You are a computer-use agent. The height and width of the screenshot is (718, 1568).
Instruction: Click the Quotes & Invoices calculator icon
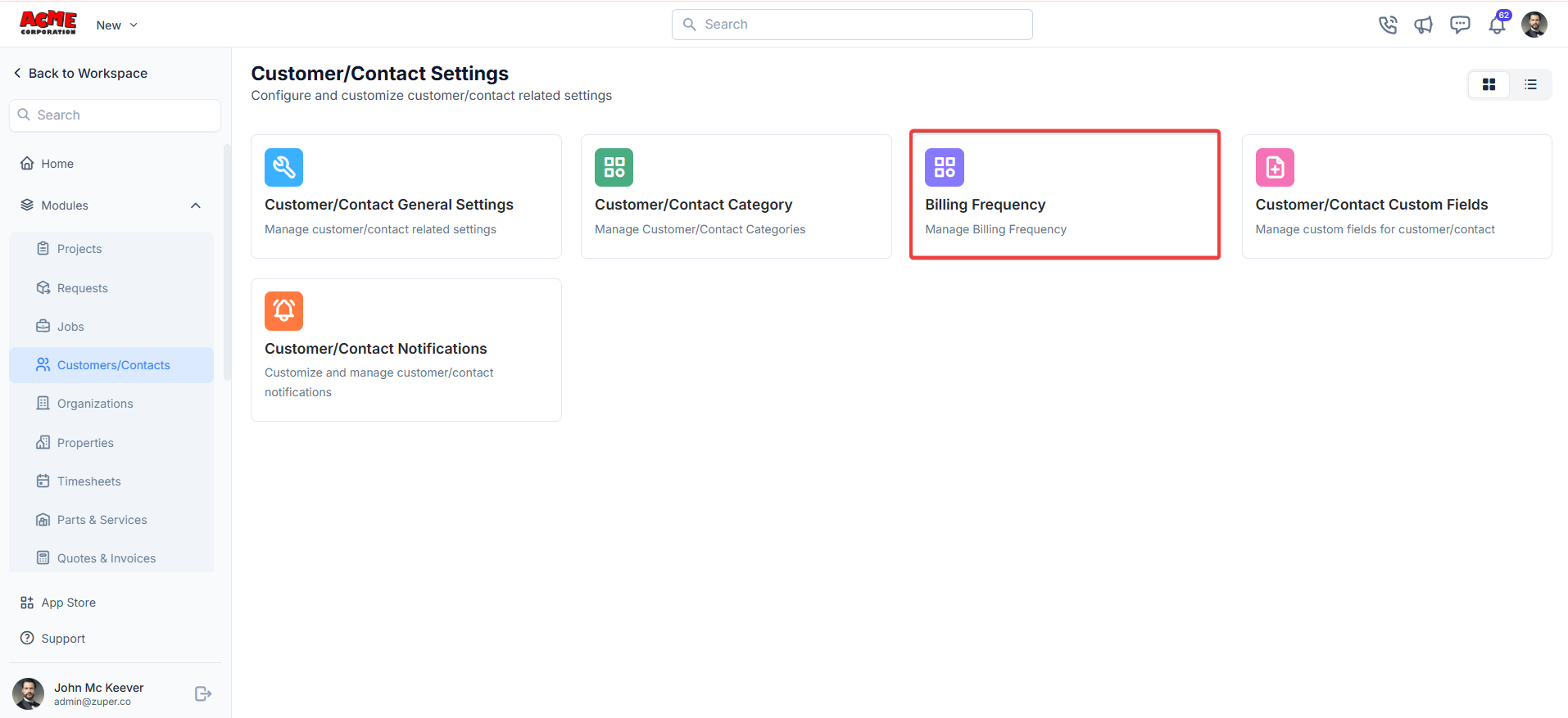tap(43, 558)
